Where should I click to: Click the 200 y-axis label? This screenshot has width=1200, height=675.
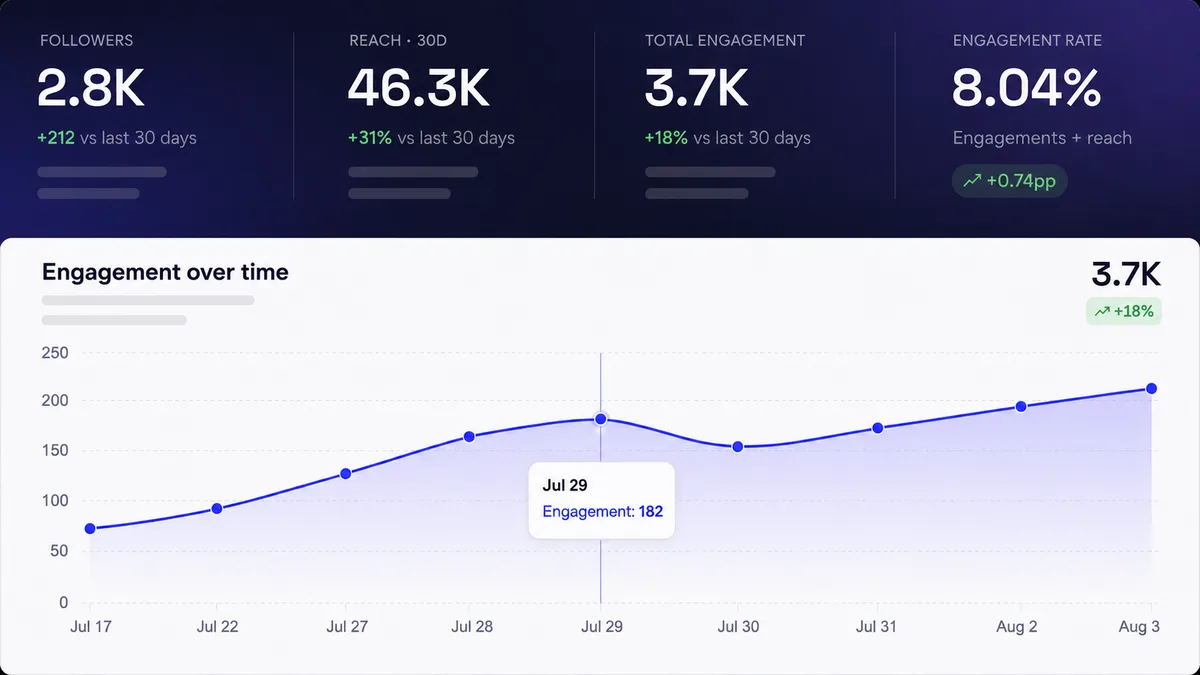(55, 401)
